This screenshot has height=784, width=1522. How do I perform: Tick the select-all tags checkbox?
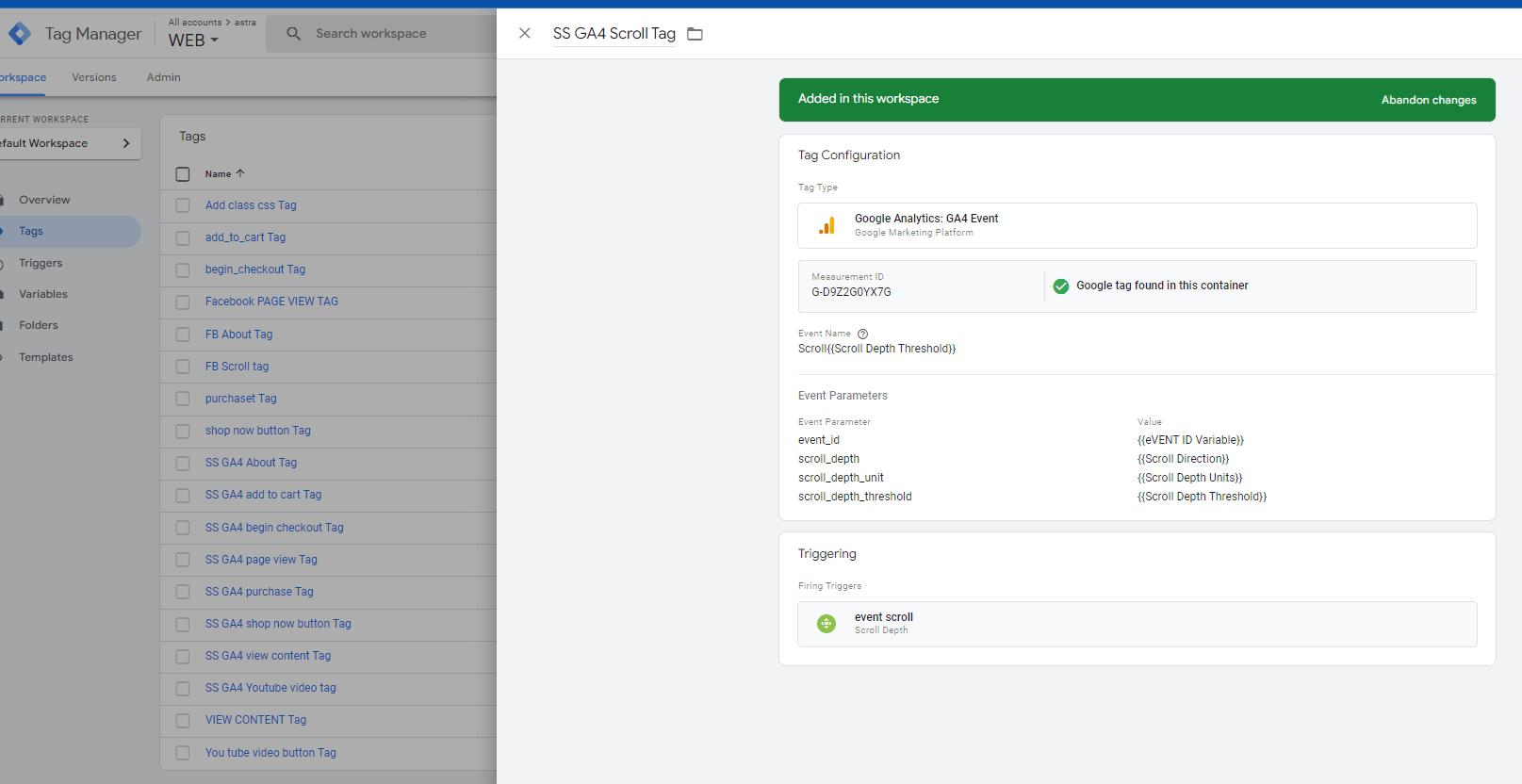183,174
